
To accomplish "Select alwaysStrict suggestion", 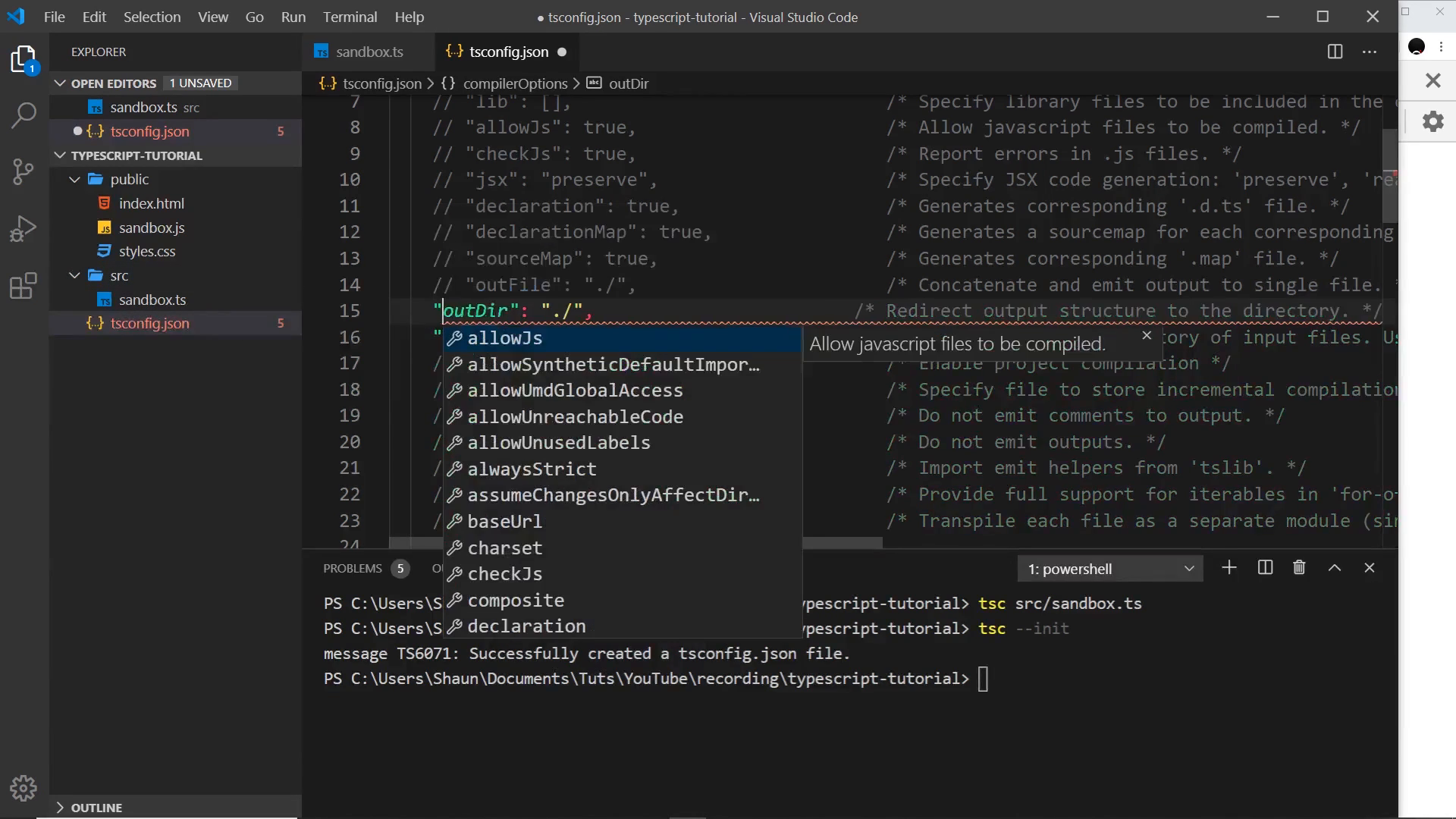I will click(623, 469).
